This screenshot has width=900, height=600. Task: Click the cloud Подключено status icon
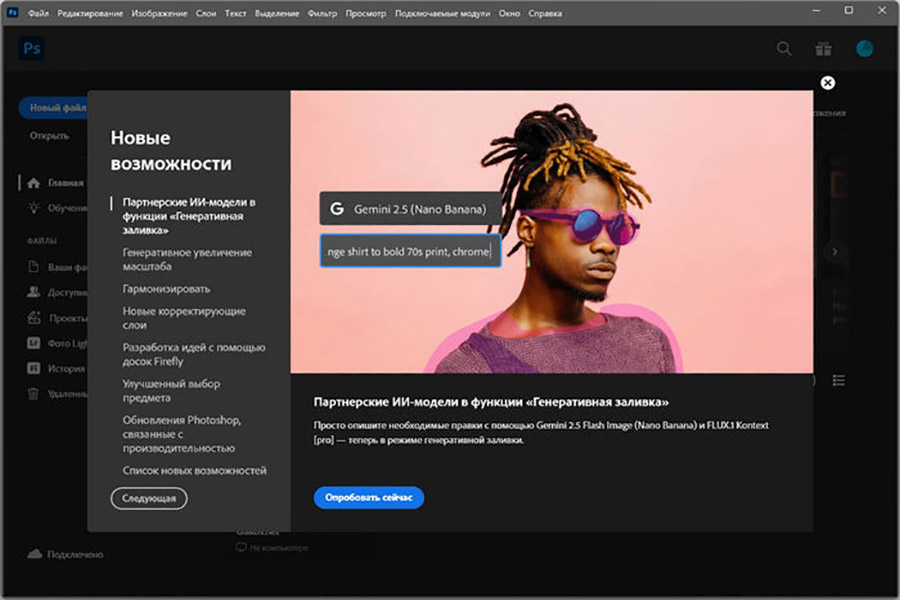pos(34,554)
